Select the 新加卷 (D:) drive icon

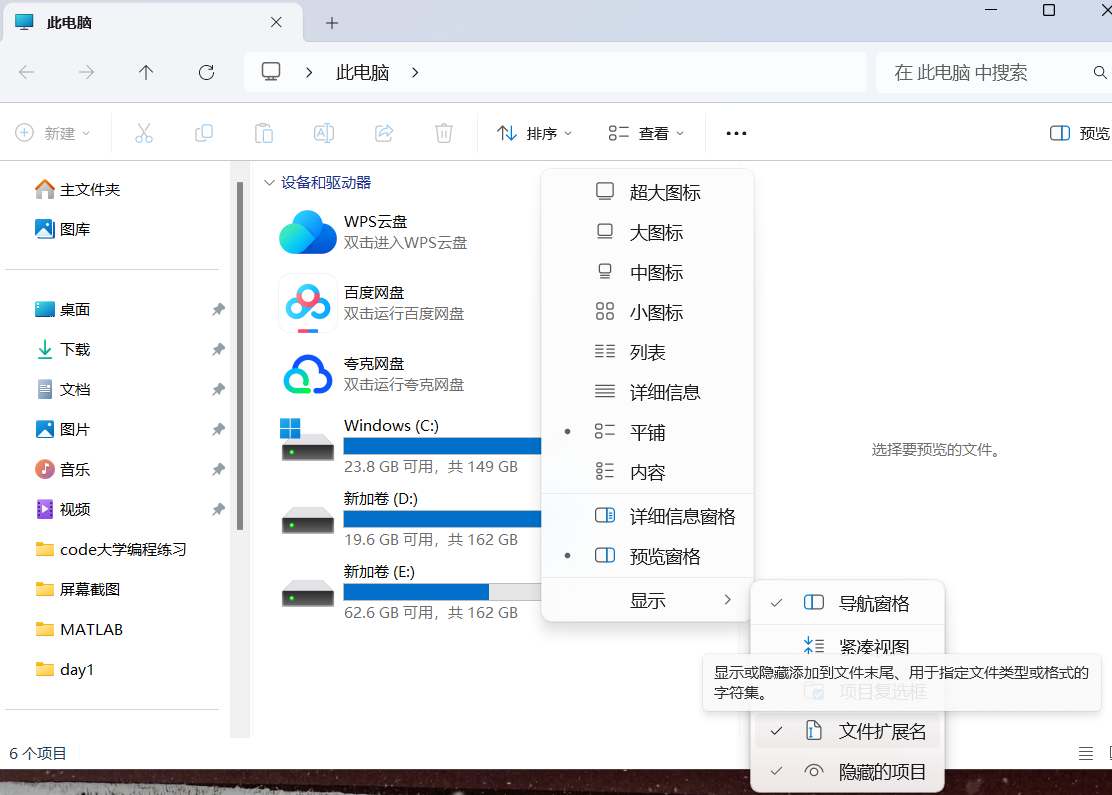(x=308, y=521)
